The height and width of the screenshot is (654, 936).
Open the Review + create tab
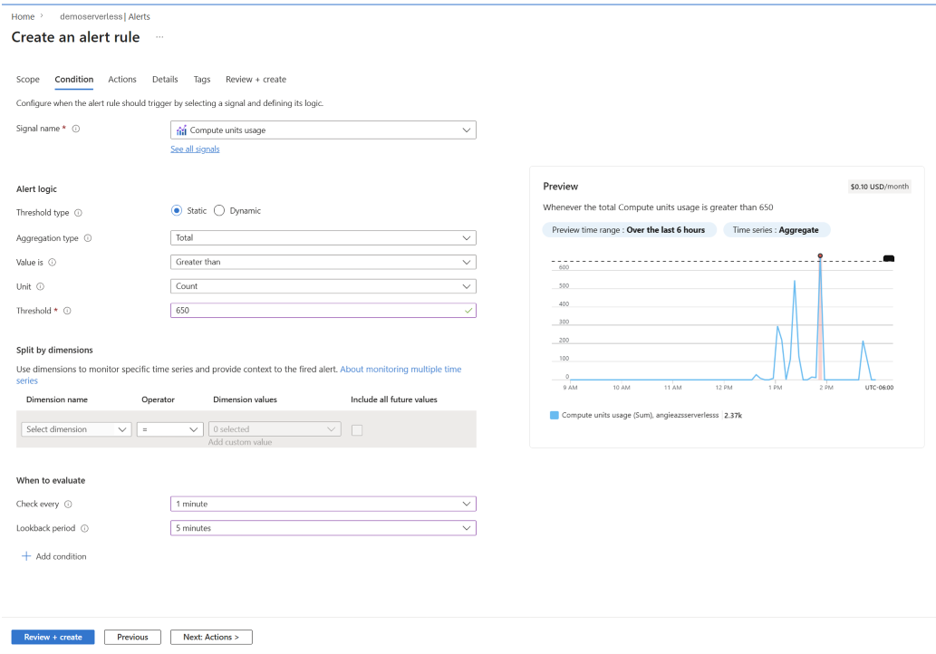255,79
